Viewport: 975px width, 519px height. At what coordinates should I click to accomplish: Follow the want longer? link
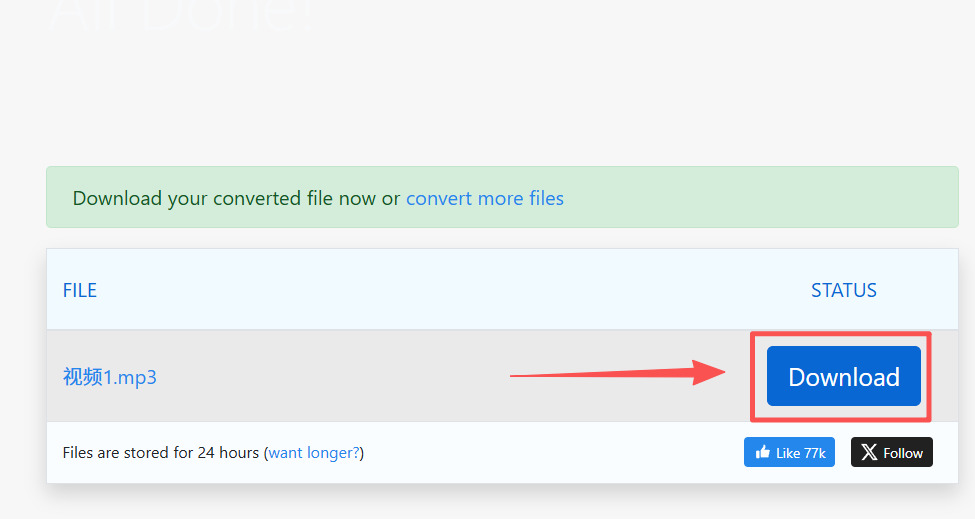click(x=314, y=452)
